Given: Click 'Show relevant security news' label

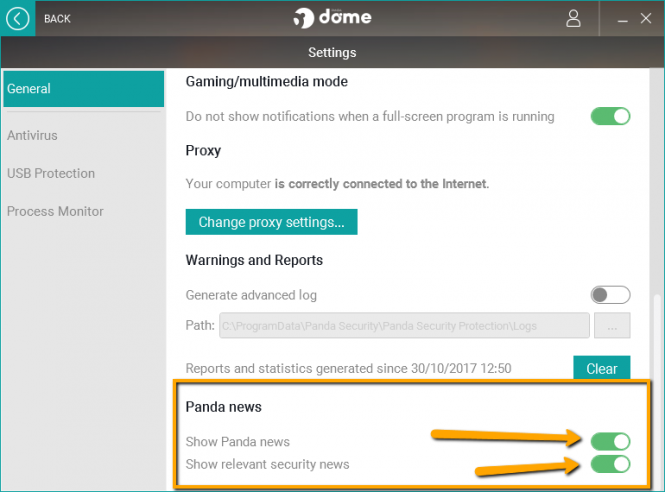Looking at the screenshot, I should coord(267,464).
